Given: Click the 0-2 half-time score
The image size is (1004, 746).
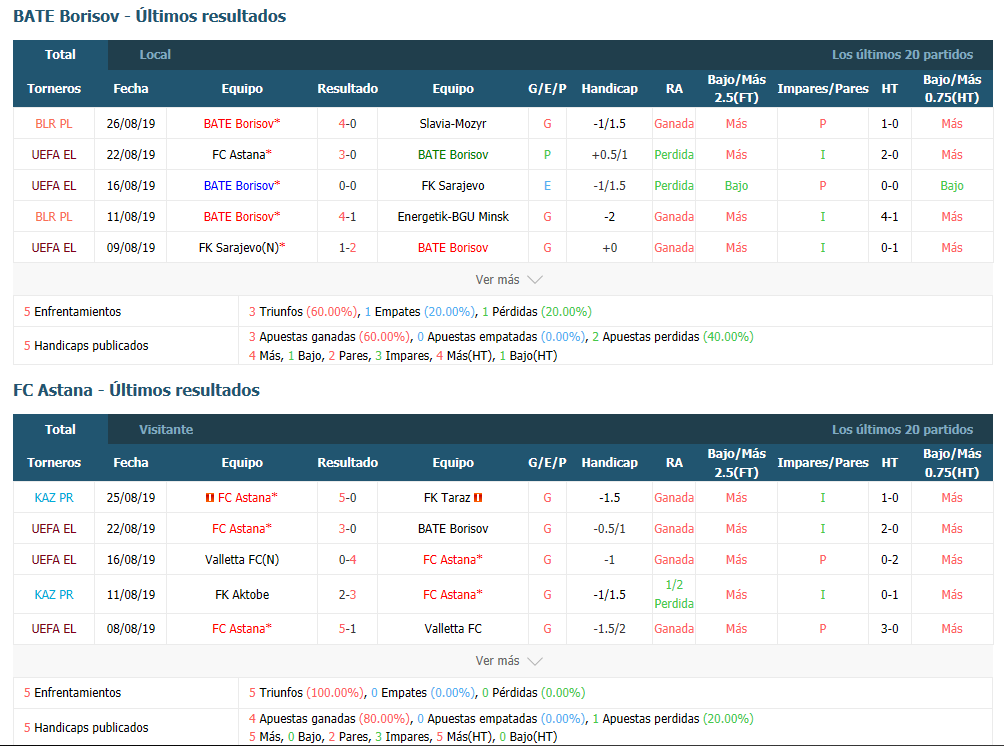Looking at the screenshot, I should coord(889,560).
